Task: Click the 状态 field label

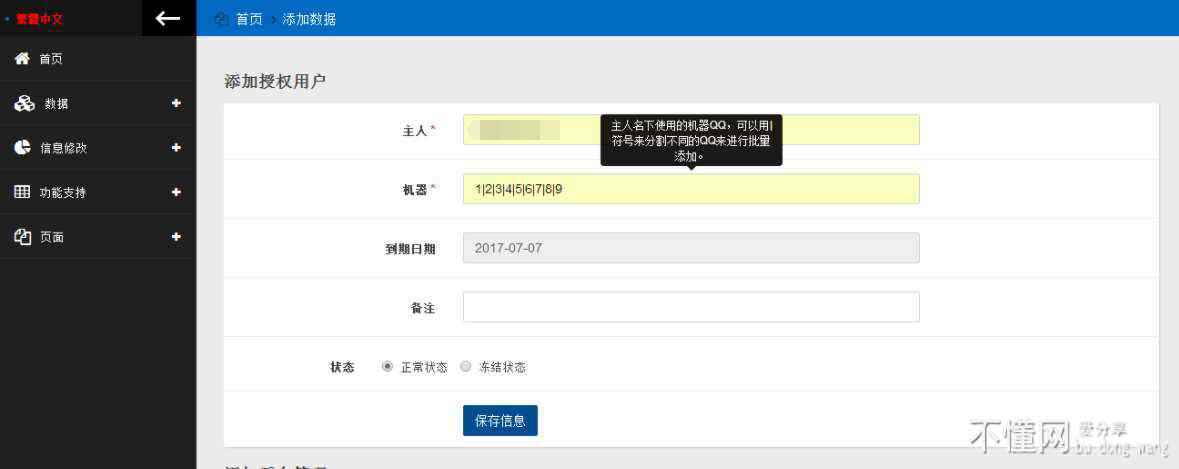Action: pos(342,368)
